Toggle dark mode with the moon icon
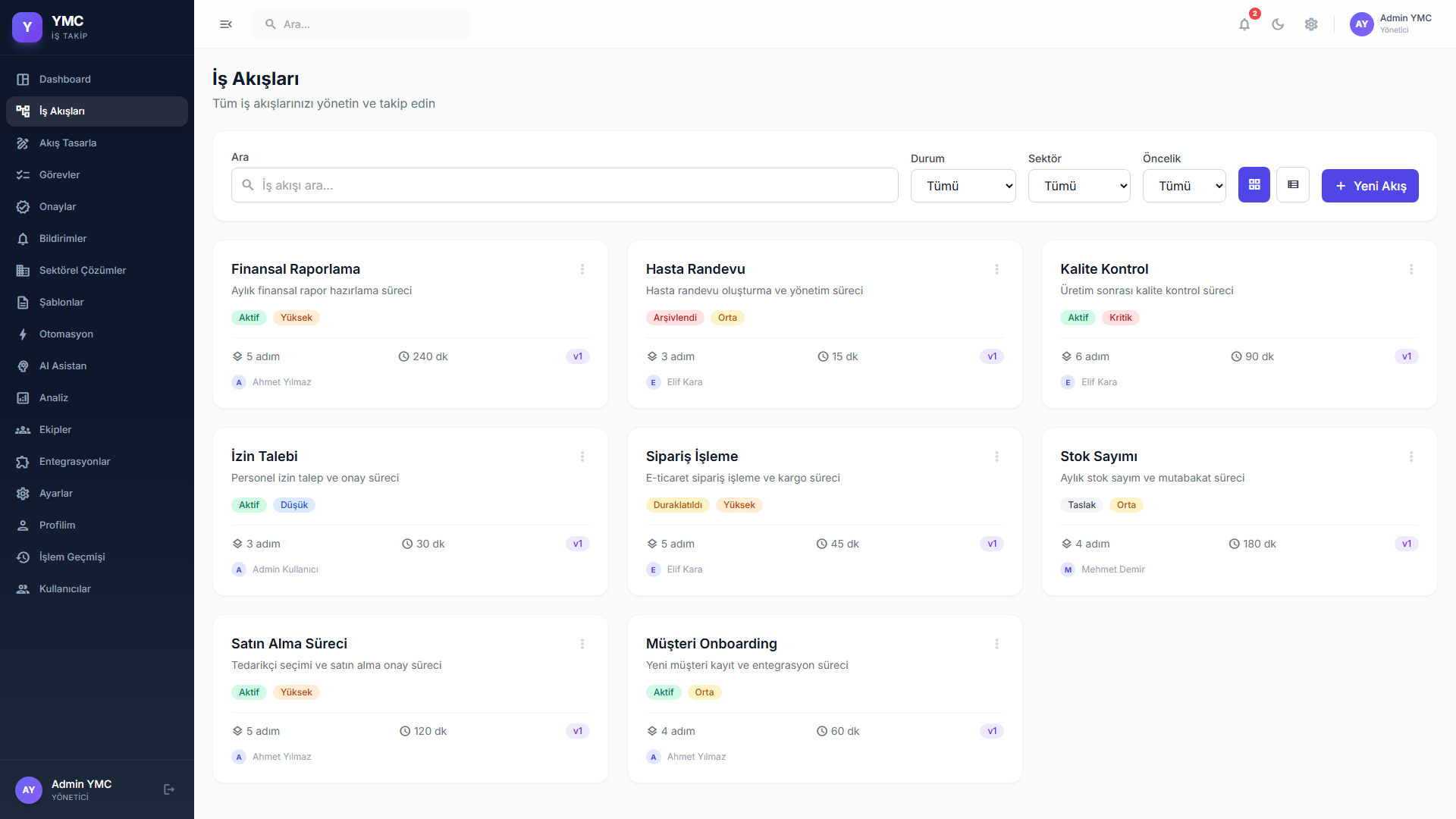This screenshot has height=819, width=1456. coord(1278,24)
